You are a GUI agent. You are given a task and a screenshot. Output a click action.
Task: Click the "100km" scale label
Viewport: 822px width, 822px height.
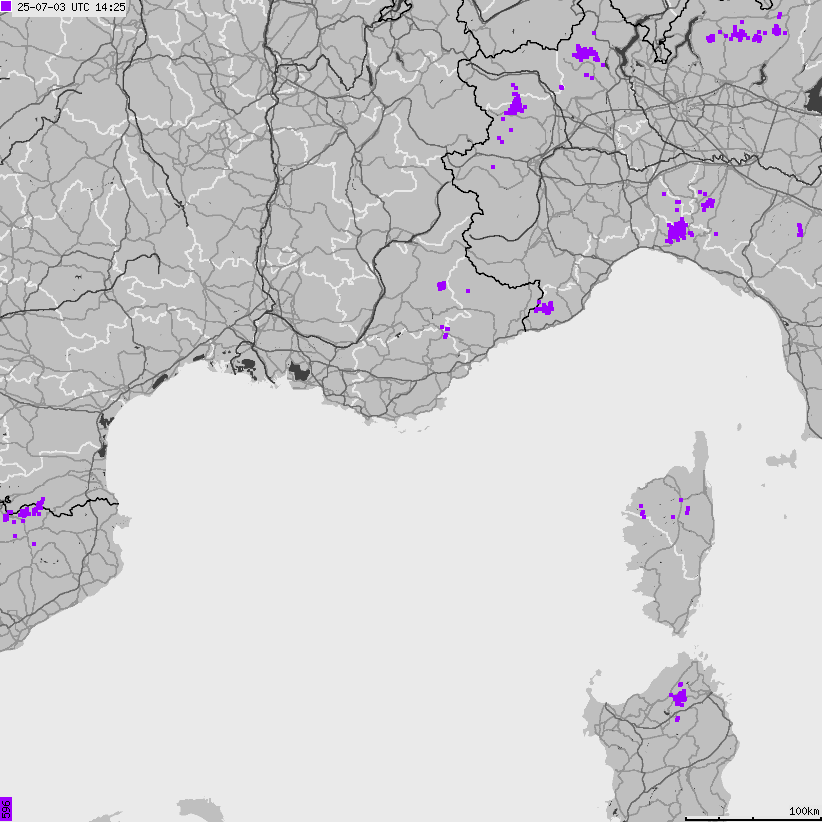[804, 811]
